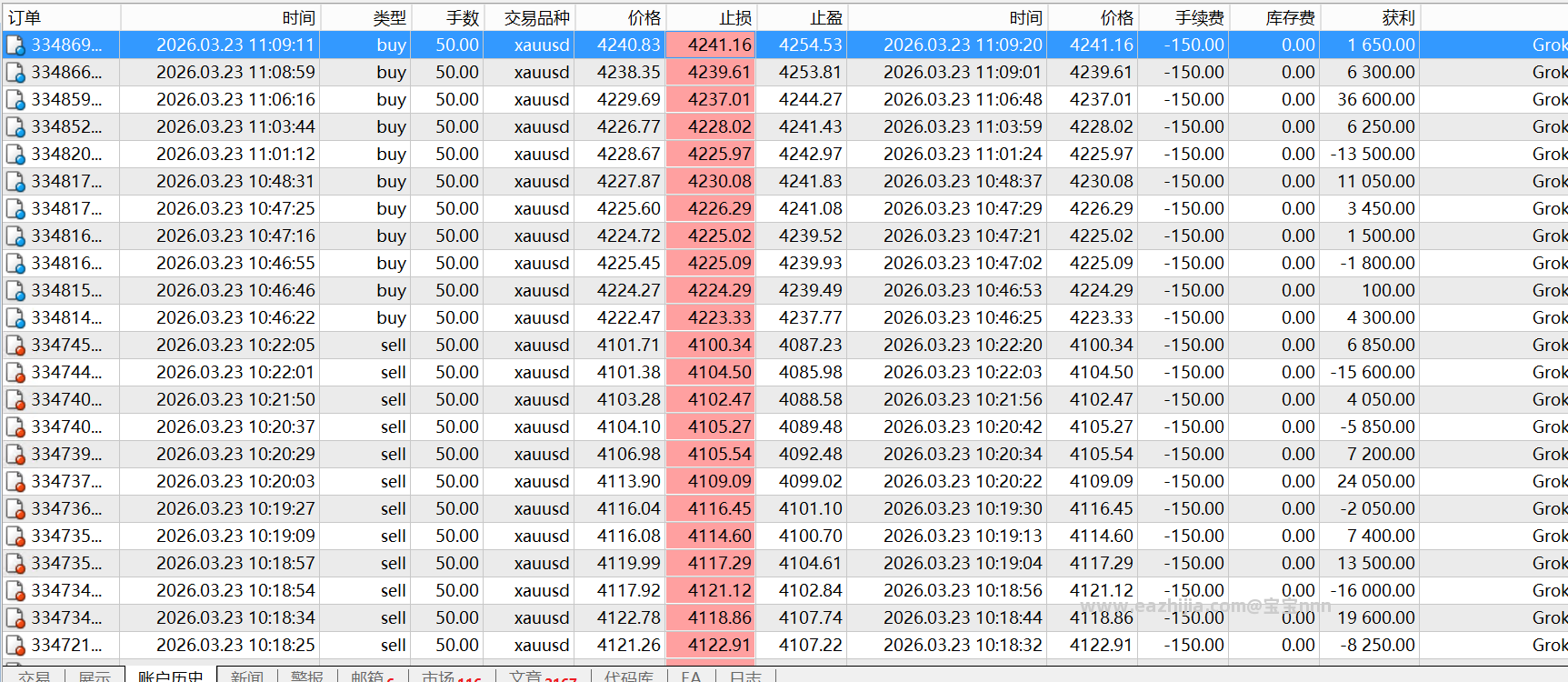Click the open time 2026.03.23 10:20:03

(235, 482)
